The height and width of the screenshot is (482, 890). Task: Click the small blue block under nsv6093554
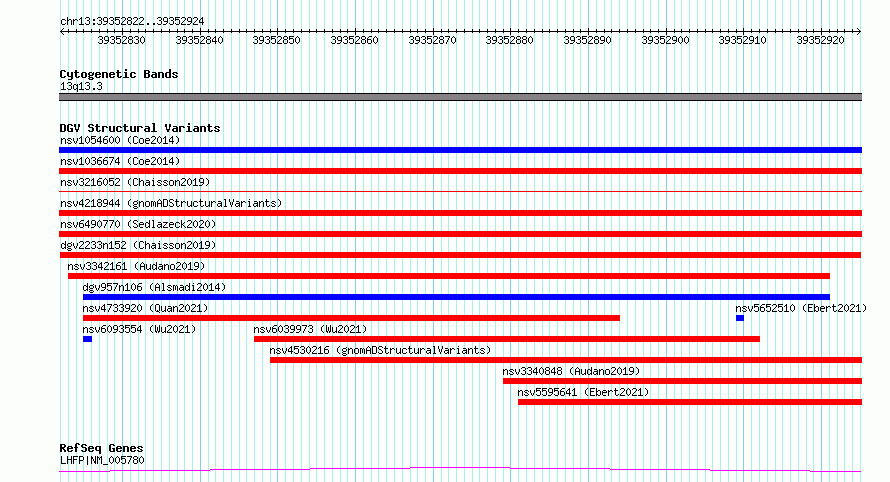pyautogui.click(x=87, y=339)
